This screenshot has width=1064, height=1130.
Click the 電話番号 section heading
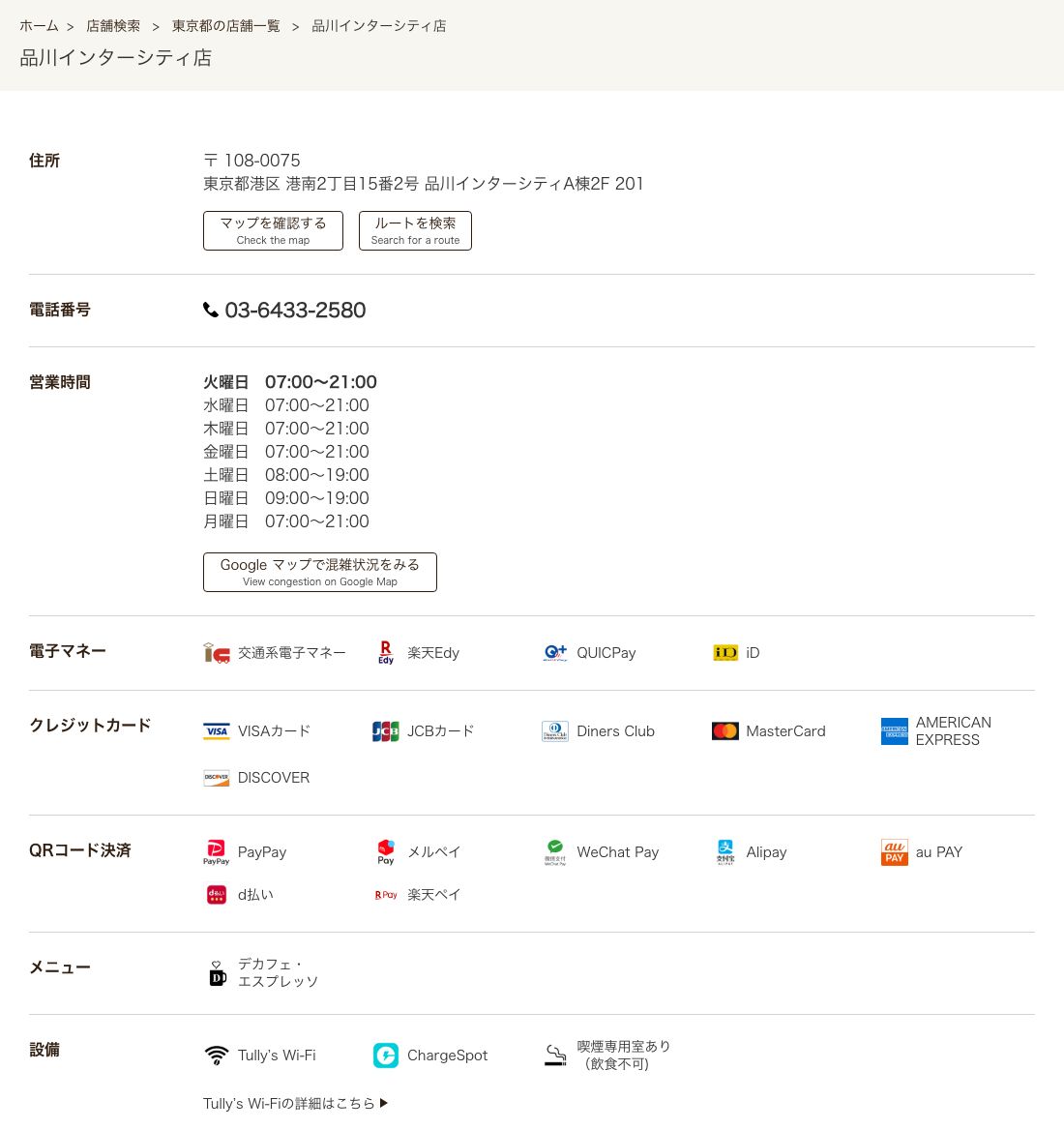(x=60, y=310)
